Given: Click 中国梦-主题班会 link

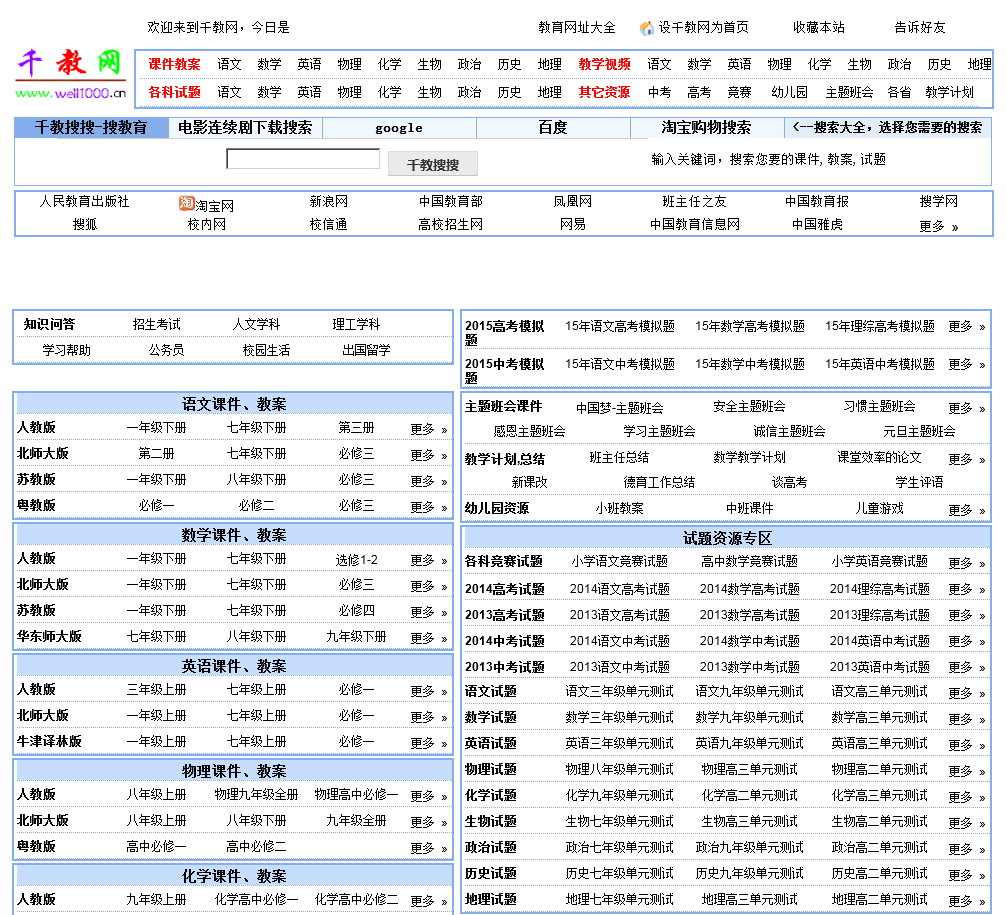Looking at the screenshot, I should (620, 408).
